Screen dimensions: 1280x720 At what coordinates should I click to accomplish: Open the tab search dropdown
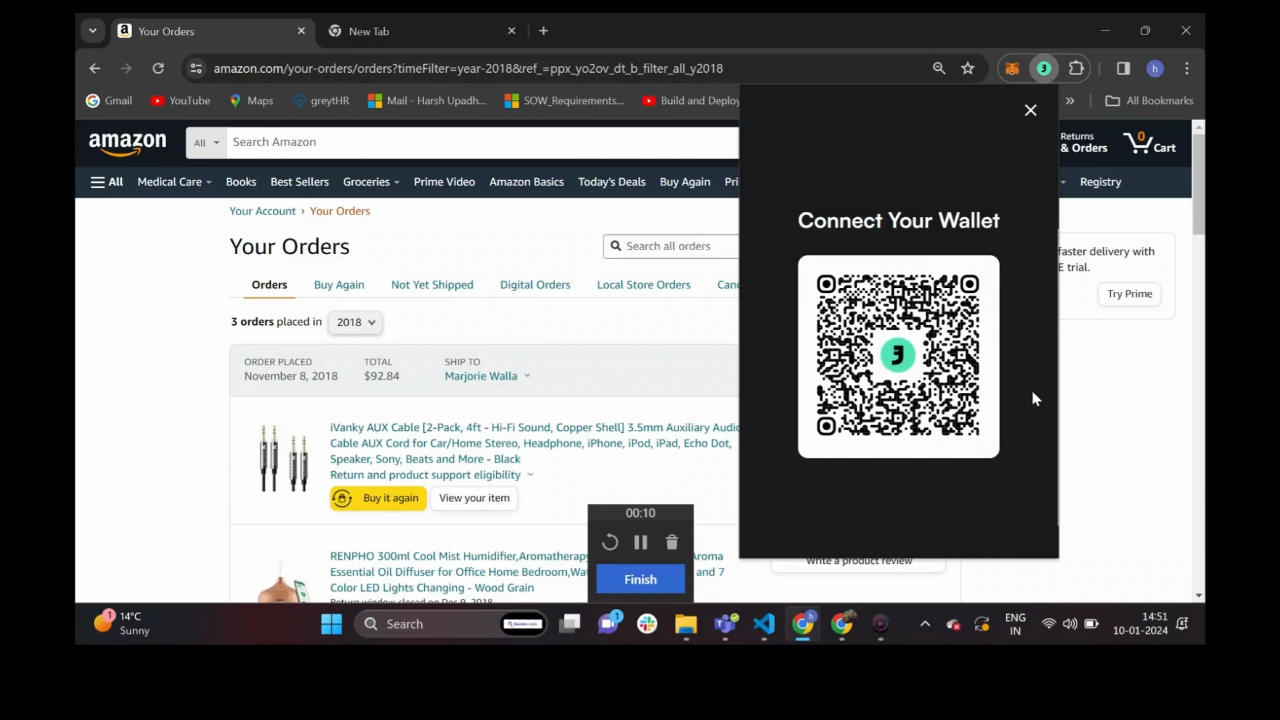[93, 31]
